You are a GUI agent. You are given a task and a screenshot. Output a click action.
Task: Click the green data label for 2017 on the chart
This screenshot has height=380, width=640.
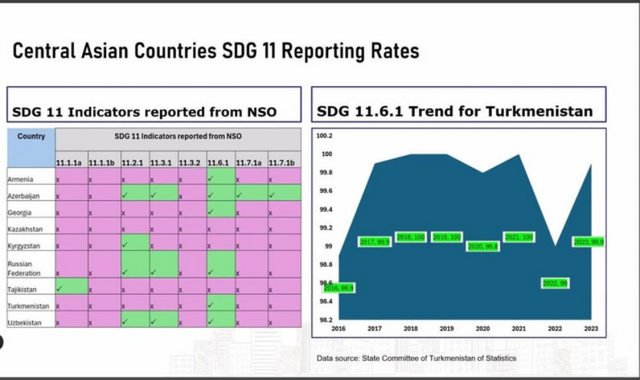pos(375,242)
